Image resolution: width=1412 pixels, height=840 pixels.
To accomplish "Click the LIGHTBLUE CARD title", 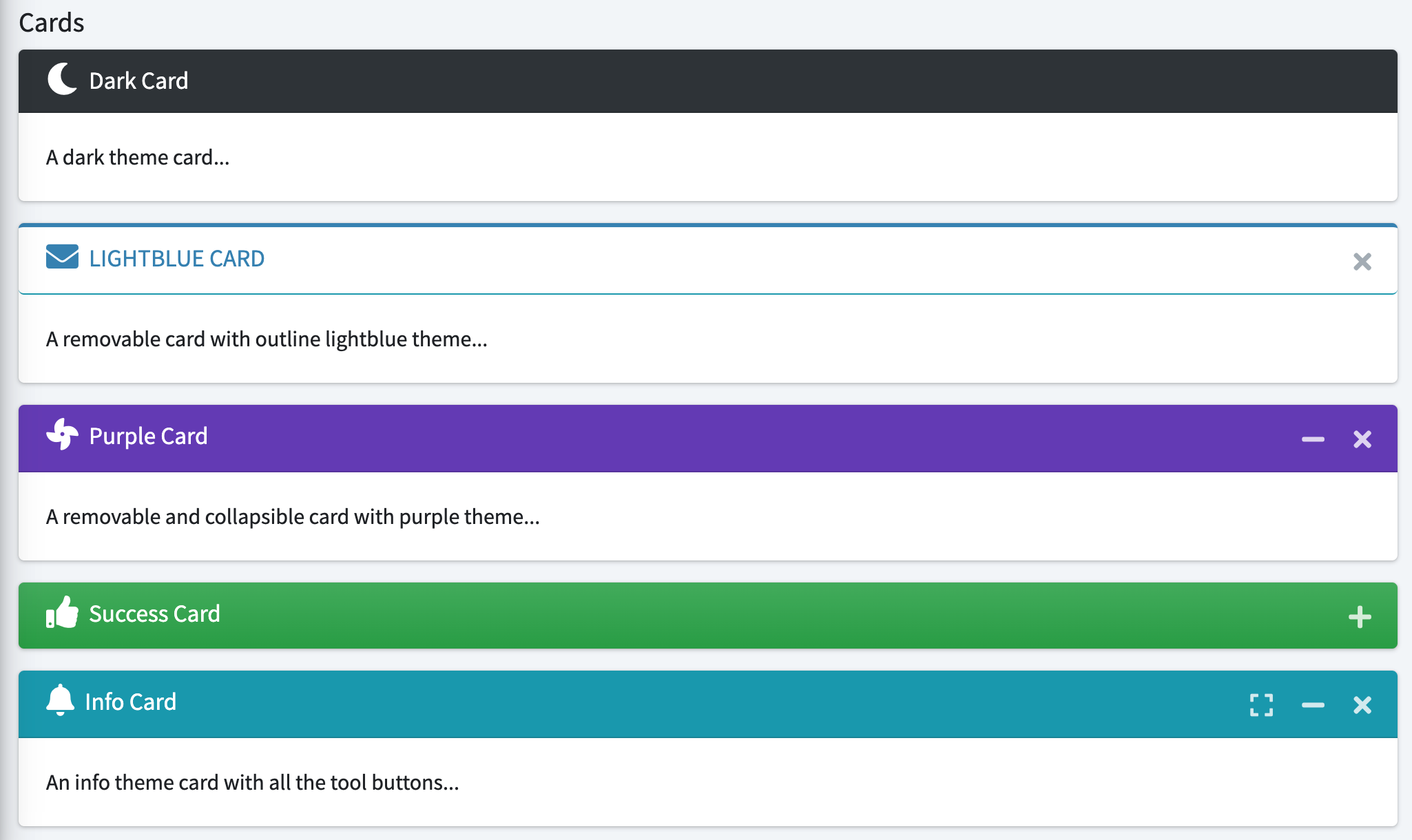I will click(x=177, y=258).
